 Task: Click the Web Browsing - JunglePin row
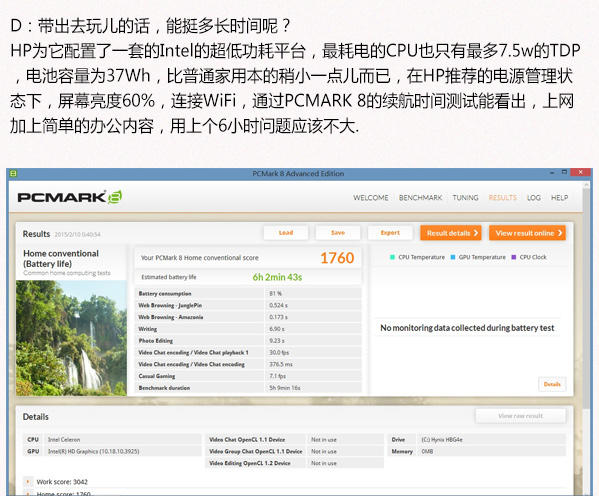point(248,305)
